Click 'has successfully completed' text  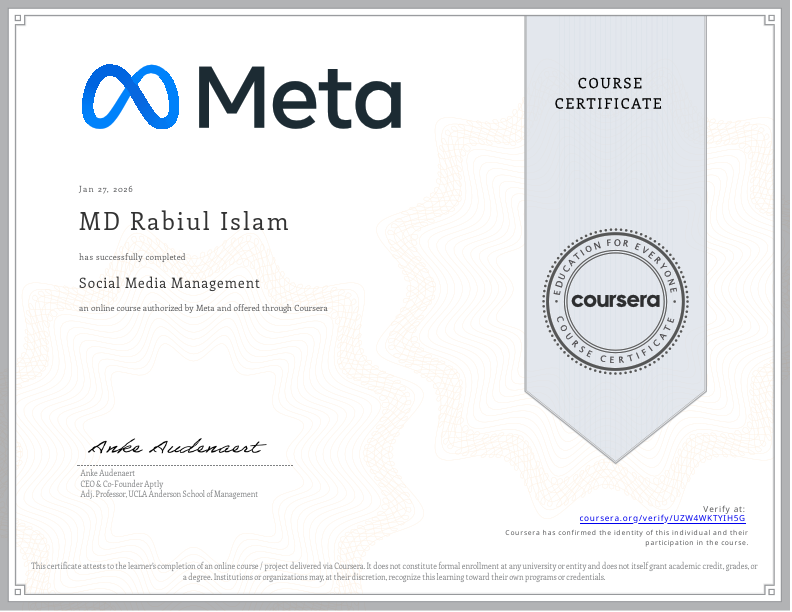132,257
